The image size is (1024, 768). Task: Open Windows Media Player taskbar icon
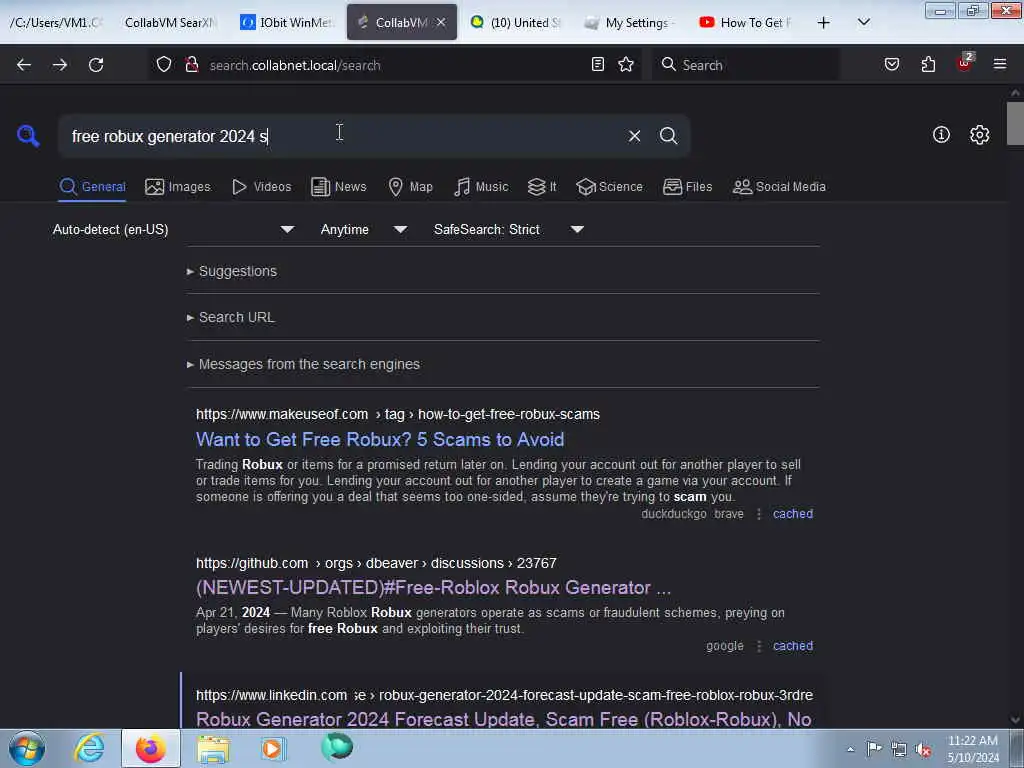[x=273, y=748]
